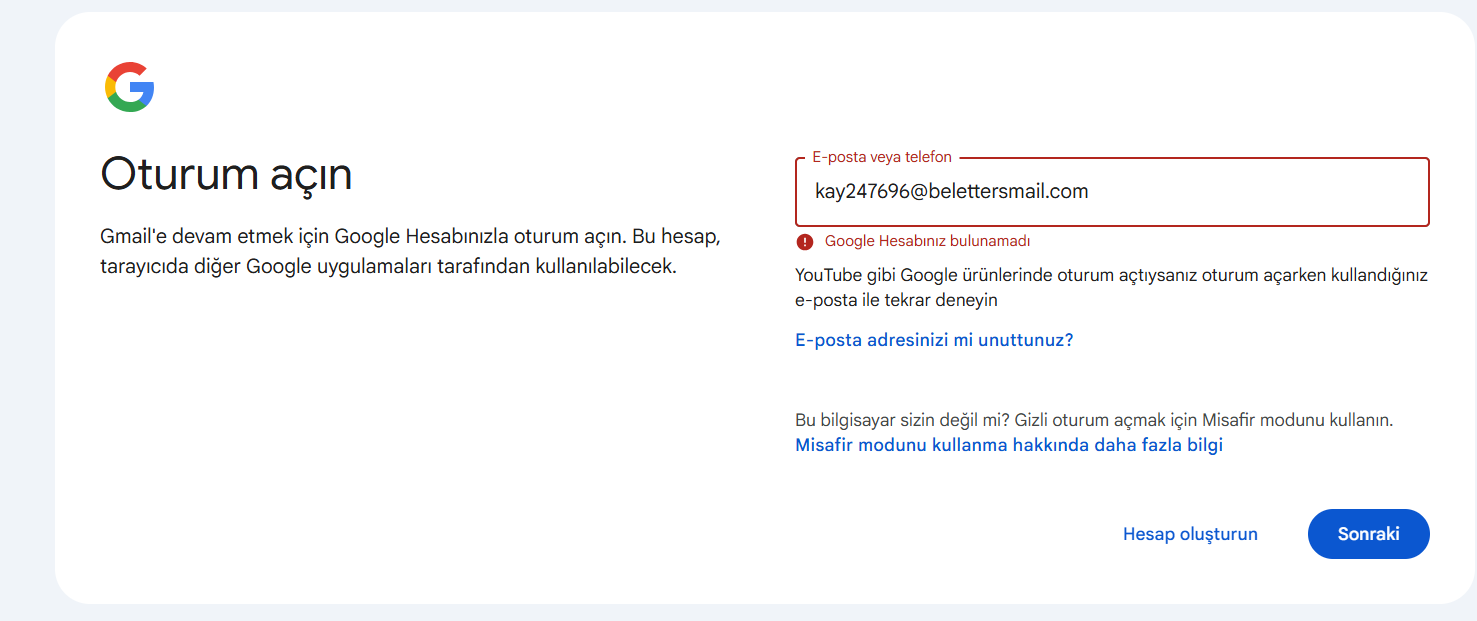
Task: Open the Hesap oluşturun link
Action: click(x=1190, y=534)
